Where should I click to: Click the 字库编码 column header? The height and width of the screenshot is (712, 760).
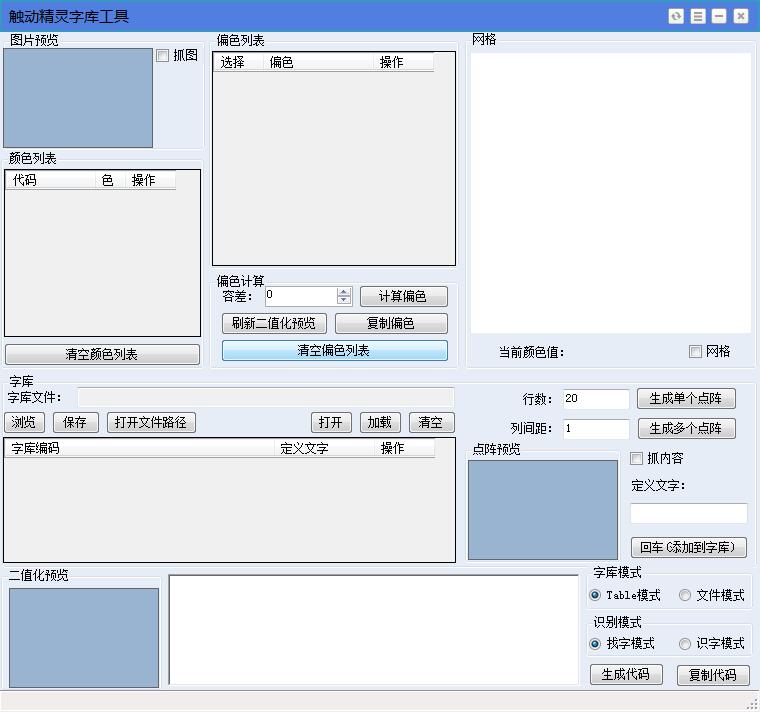(140, 448)
